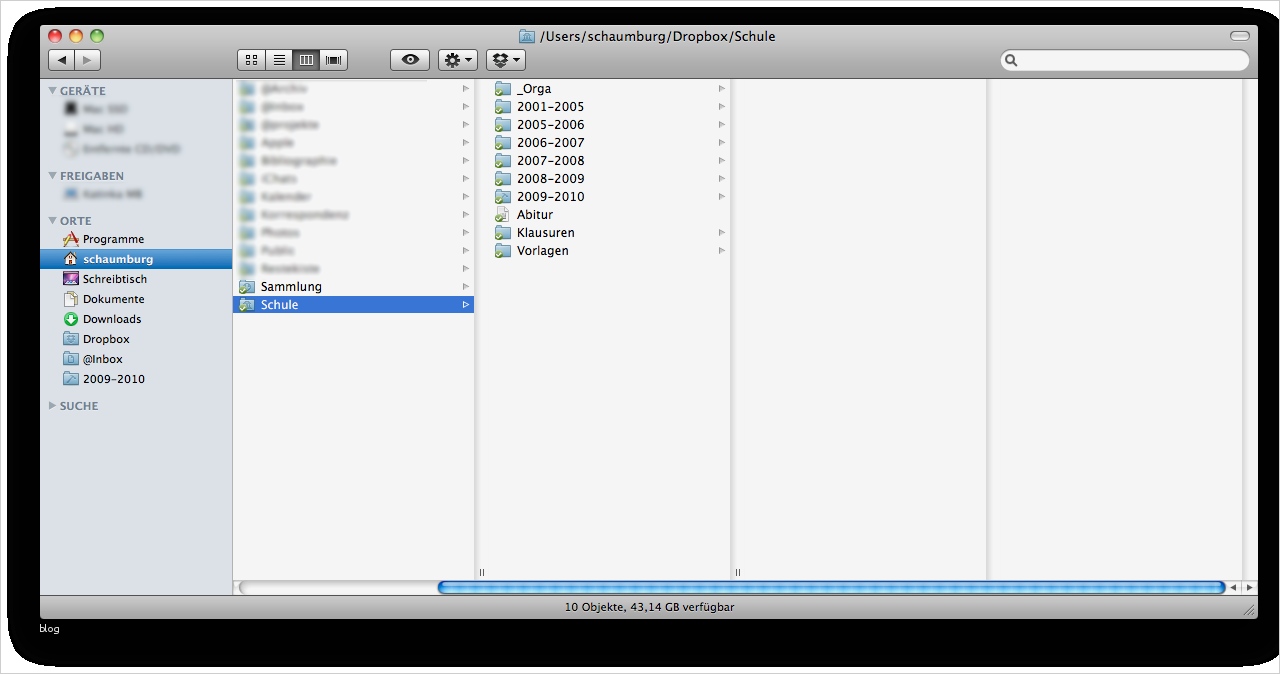Expand the _Orga folder arrow
Viewport: 1280px width, 674px height.
[x=722, y=89]
